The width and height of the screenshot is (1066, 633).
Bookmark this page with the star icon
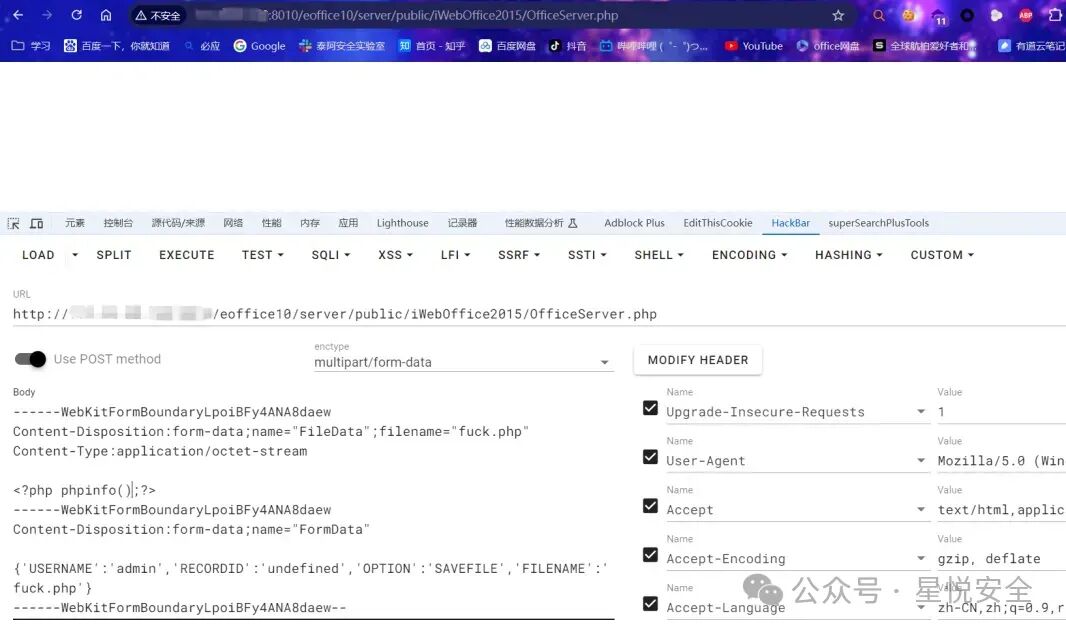click(x=838, y=15)
